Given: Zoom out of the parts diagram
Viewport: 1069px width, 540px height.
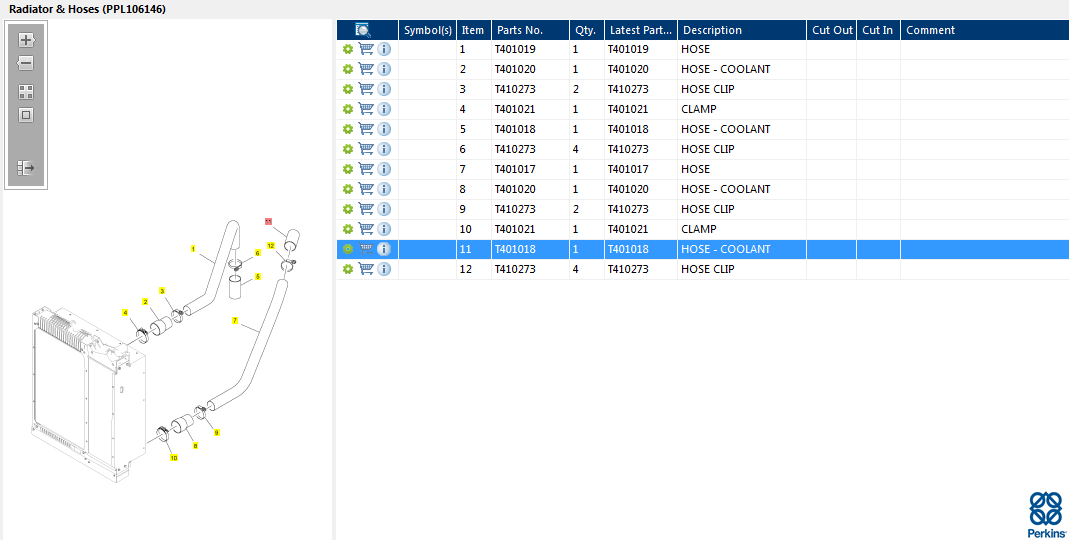Looking at the screenshot, I should click(26, 63).
